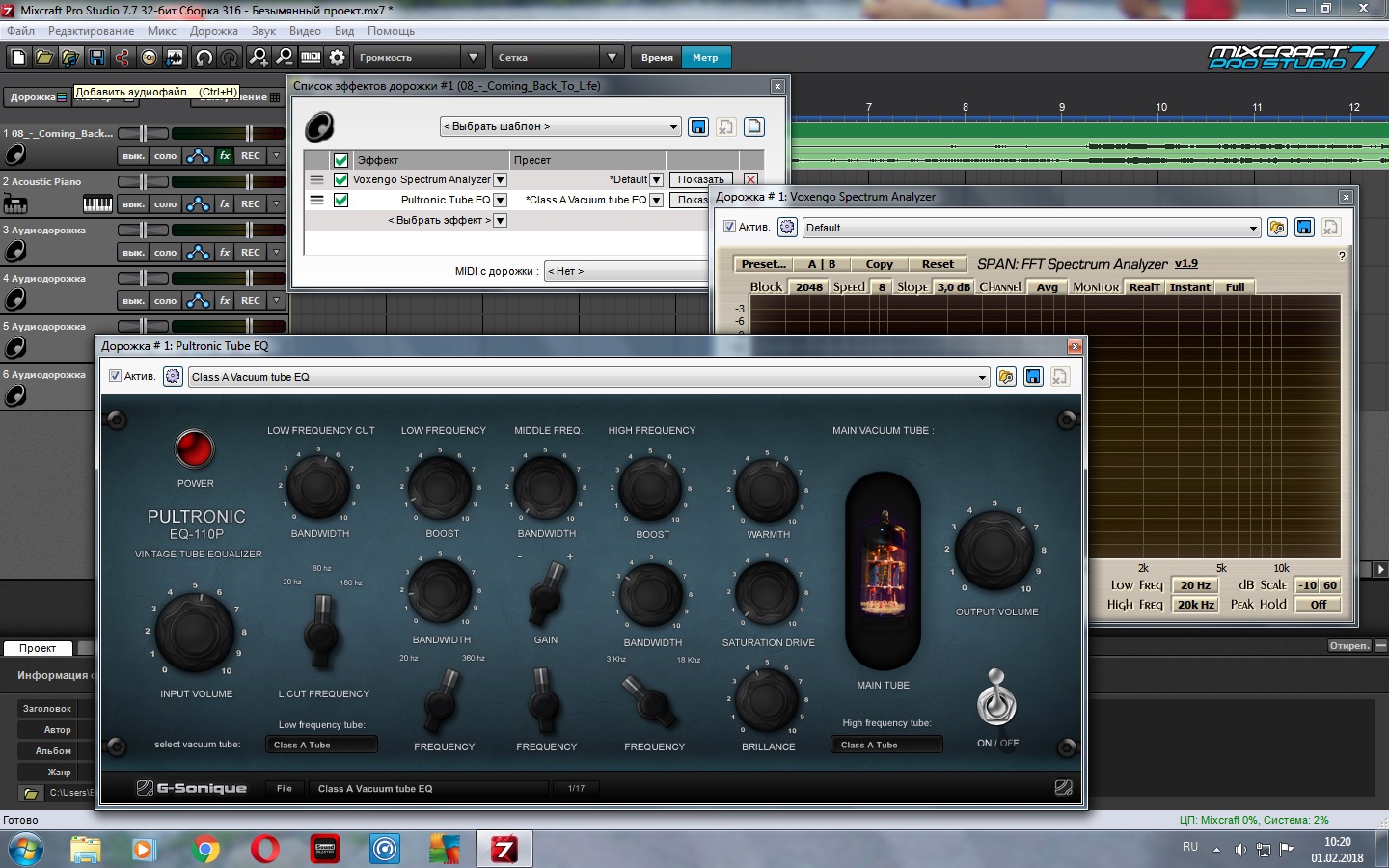Open automation for track 1 Coming_Back

(x=198, y=155)
